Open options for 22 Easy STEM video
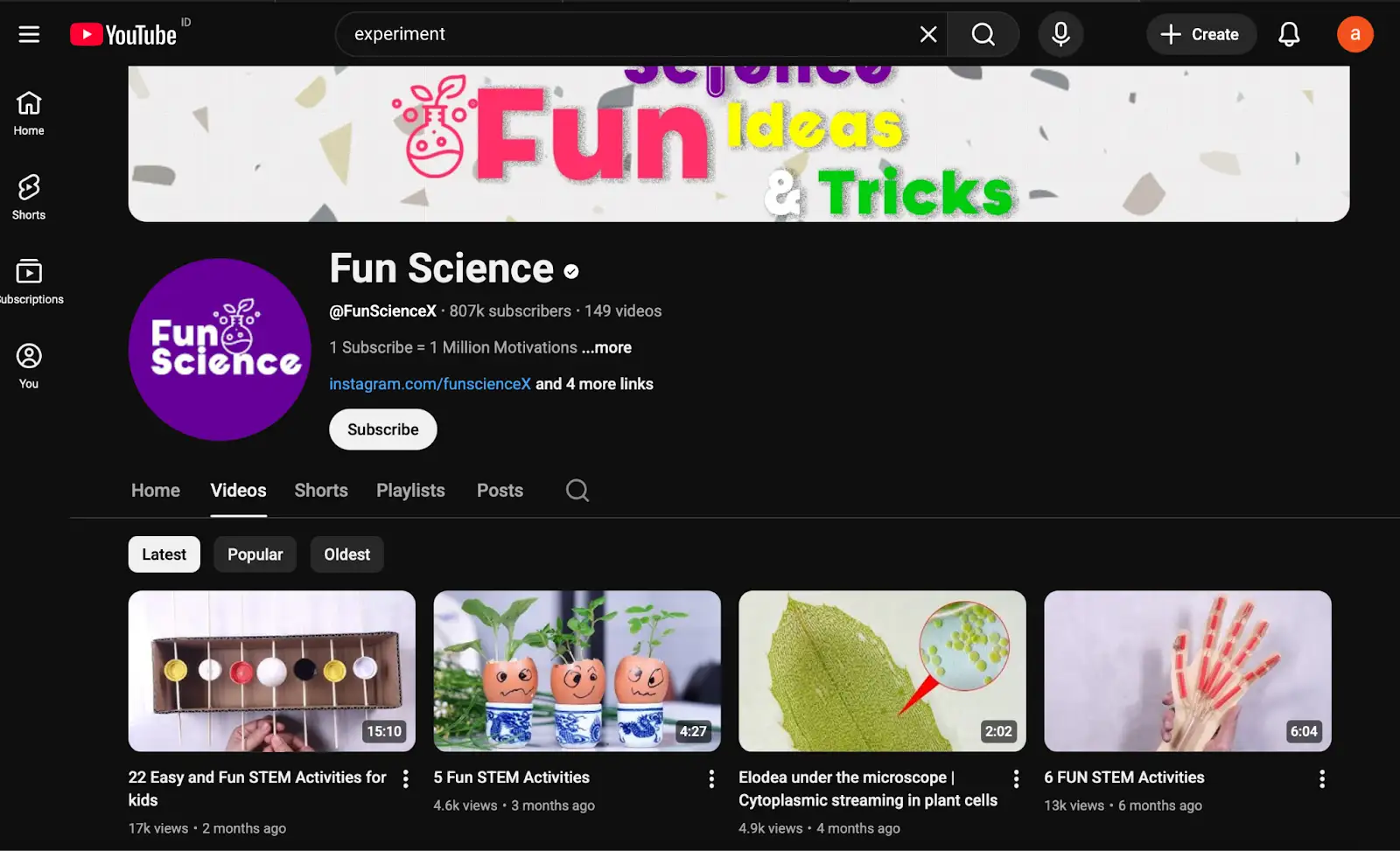 pyautogui.click(x=406, y=778)
